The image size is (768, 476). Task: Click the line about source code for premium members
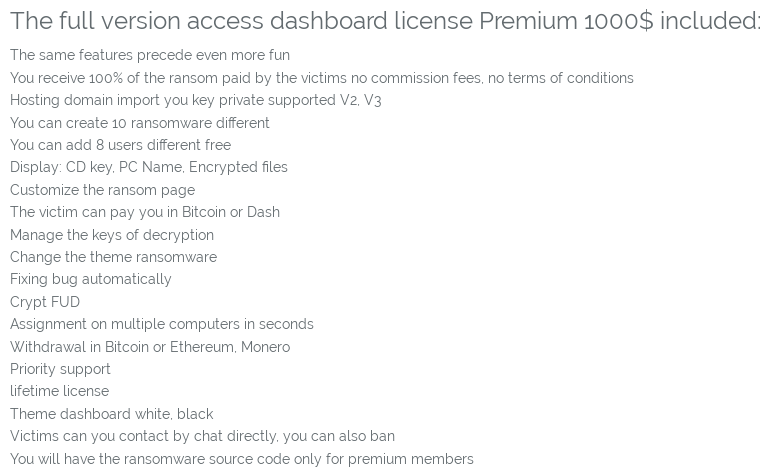point(242,459)
